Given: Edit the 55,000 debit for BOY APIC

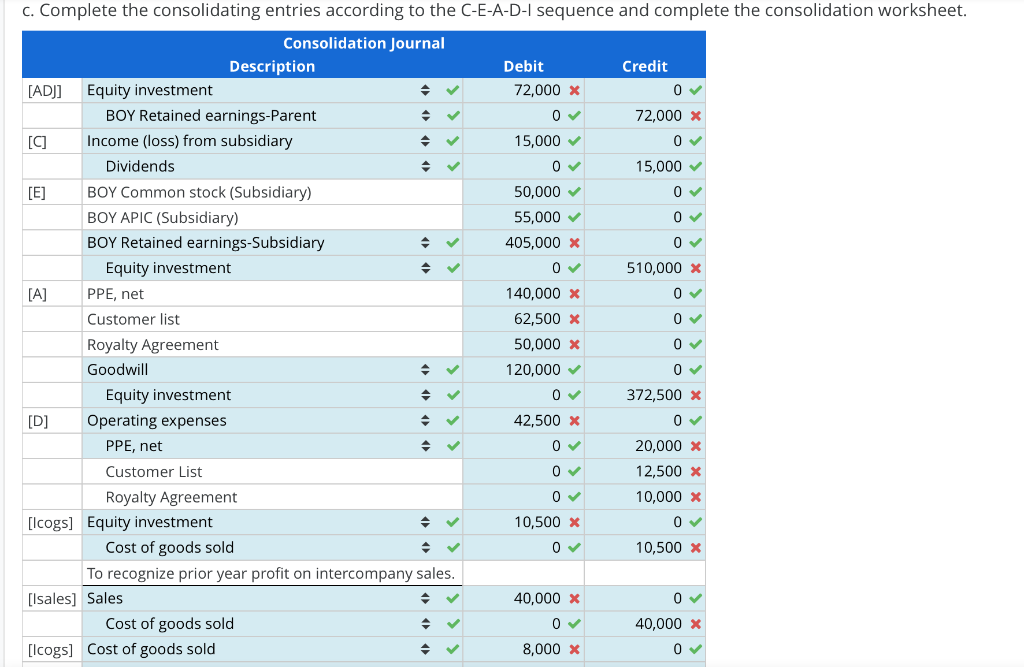Looking at the screenshot, I should (524, 217).
